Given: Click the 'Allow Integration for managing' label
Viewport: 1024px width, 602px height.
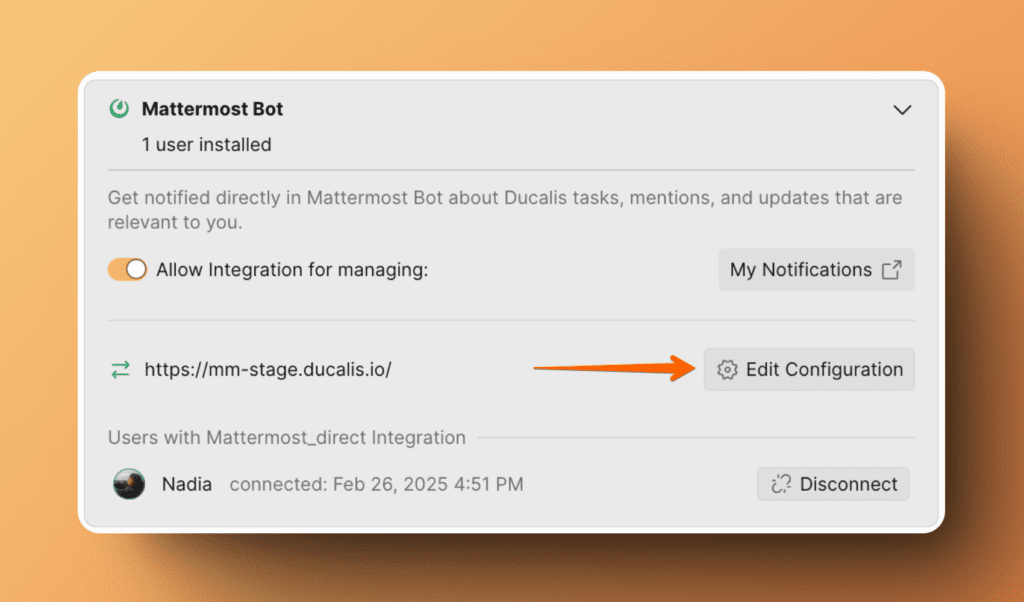Looking at the screenshot, I should [292, 270].
